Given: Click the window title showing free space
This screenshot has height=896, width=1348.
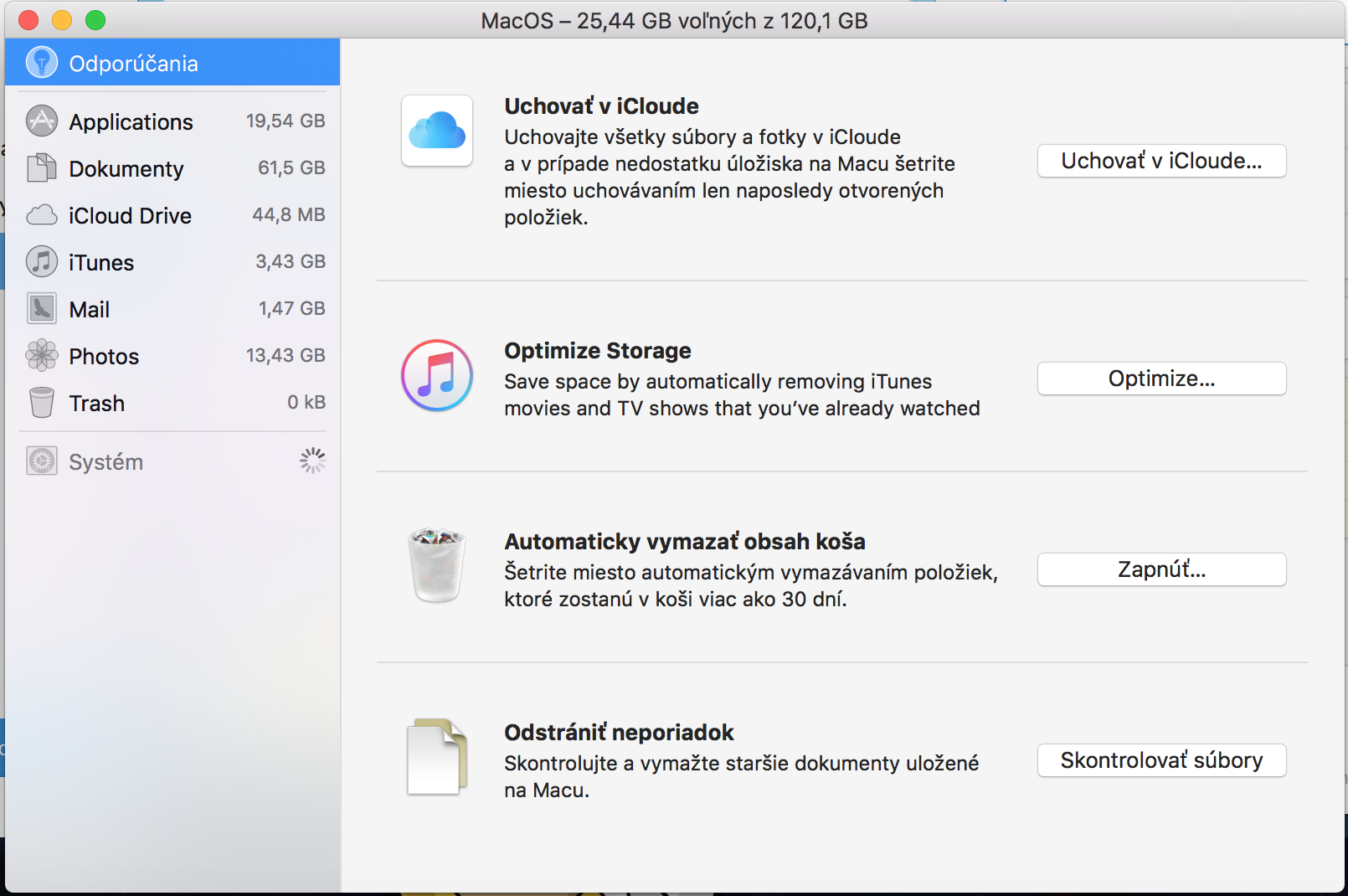Looking at the screenshot, I should pyautogui.click(x=674, y=20).
